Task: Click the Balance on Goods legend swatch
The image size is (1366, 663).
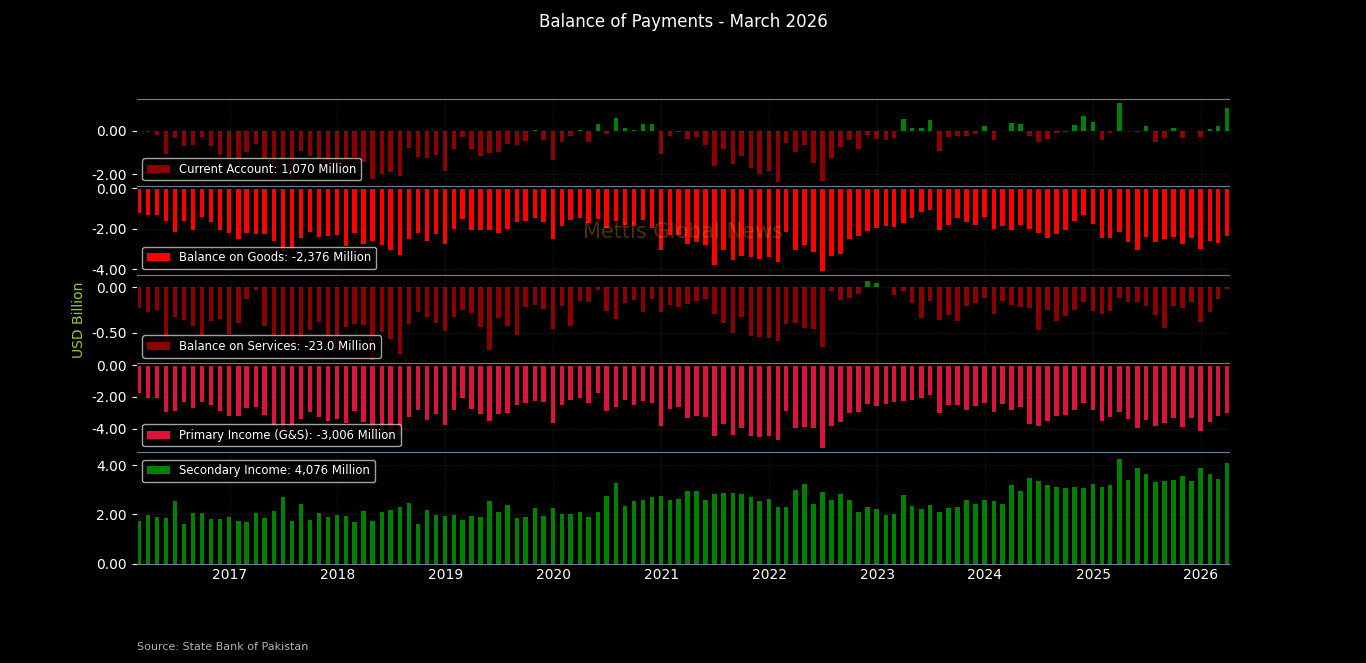Action: [159, 258]
